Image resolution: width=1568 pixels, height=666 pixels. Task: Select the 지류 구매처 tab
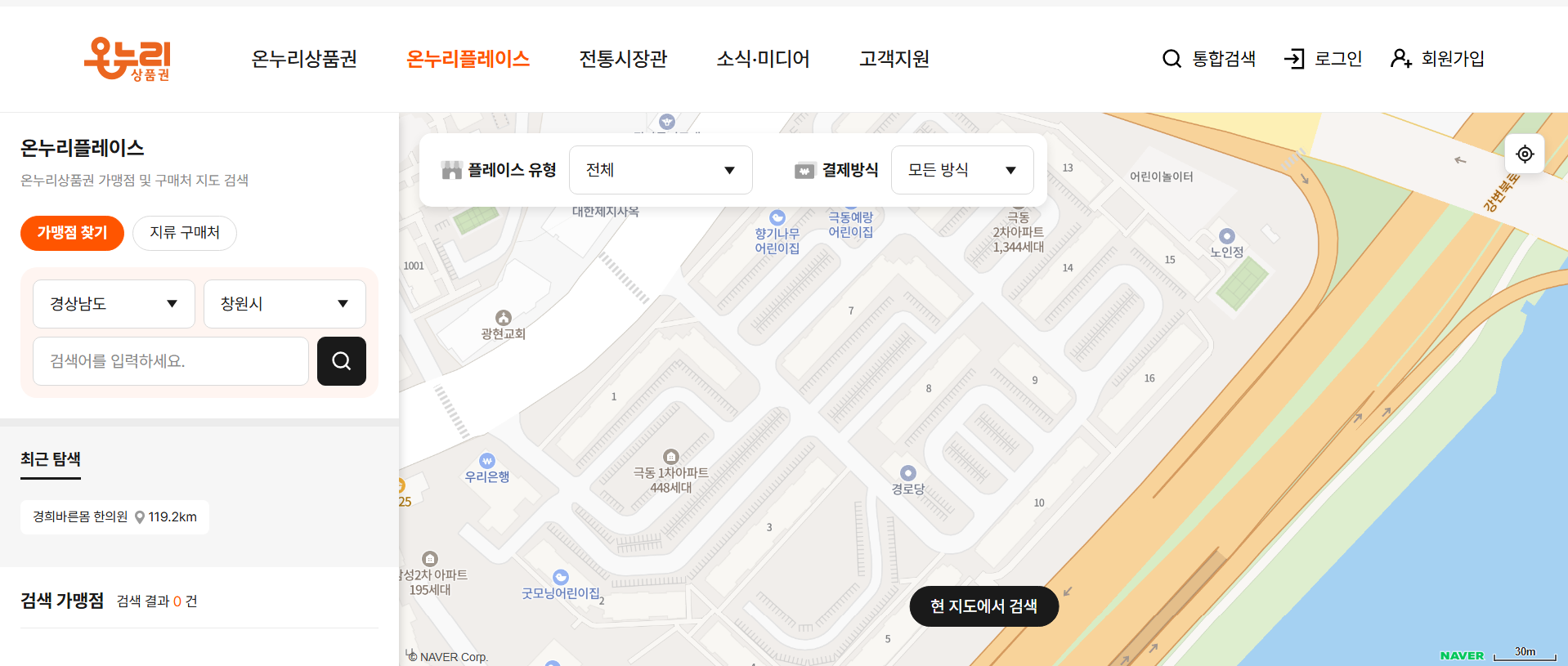(185, 233)
